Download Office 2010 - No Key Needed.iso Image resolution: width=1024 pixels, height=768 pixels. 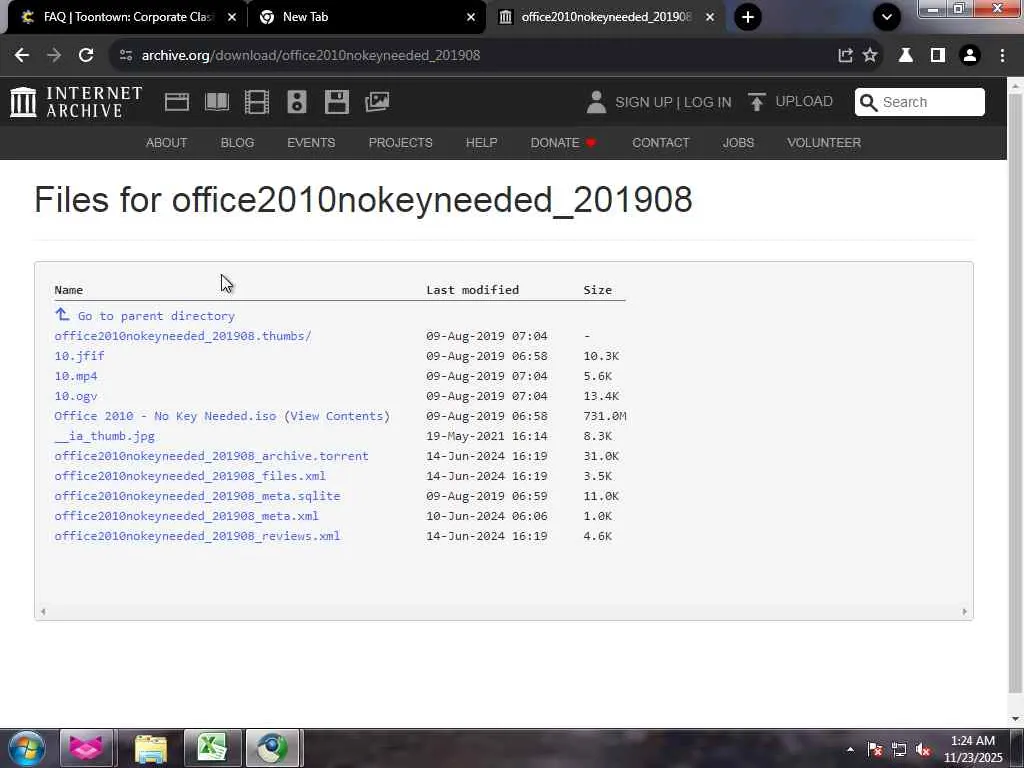(x=165, y=416)
